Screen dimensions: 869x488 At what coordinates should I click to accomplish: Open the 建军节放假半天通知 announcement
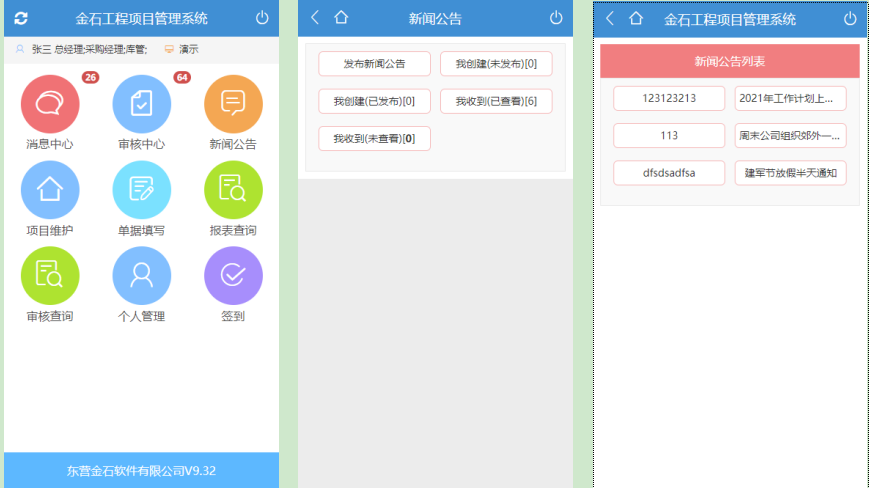[790, 173]
